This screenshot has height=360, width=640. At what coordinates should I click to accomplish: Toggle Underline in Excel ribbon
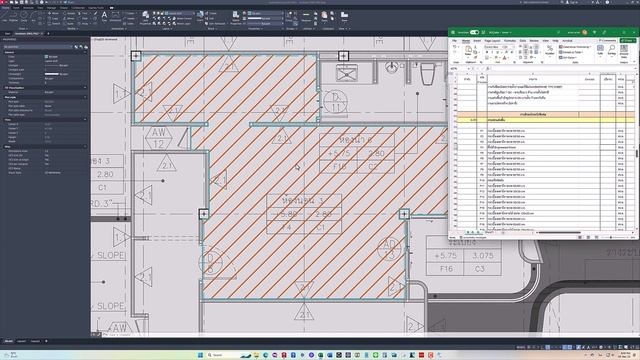pyautogui.click(x=498, y=52)
